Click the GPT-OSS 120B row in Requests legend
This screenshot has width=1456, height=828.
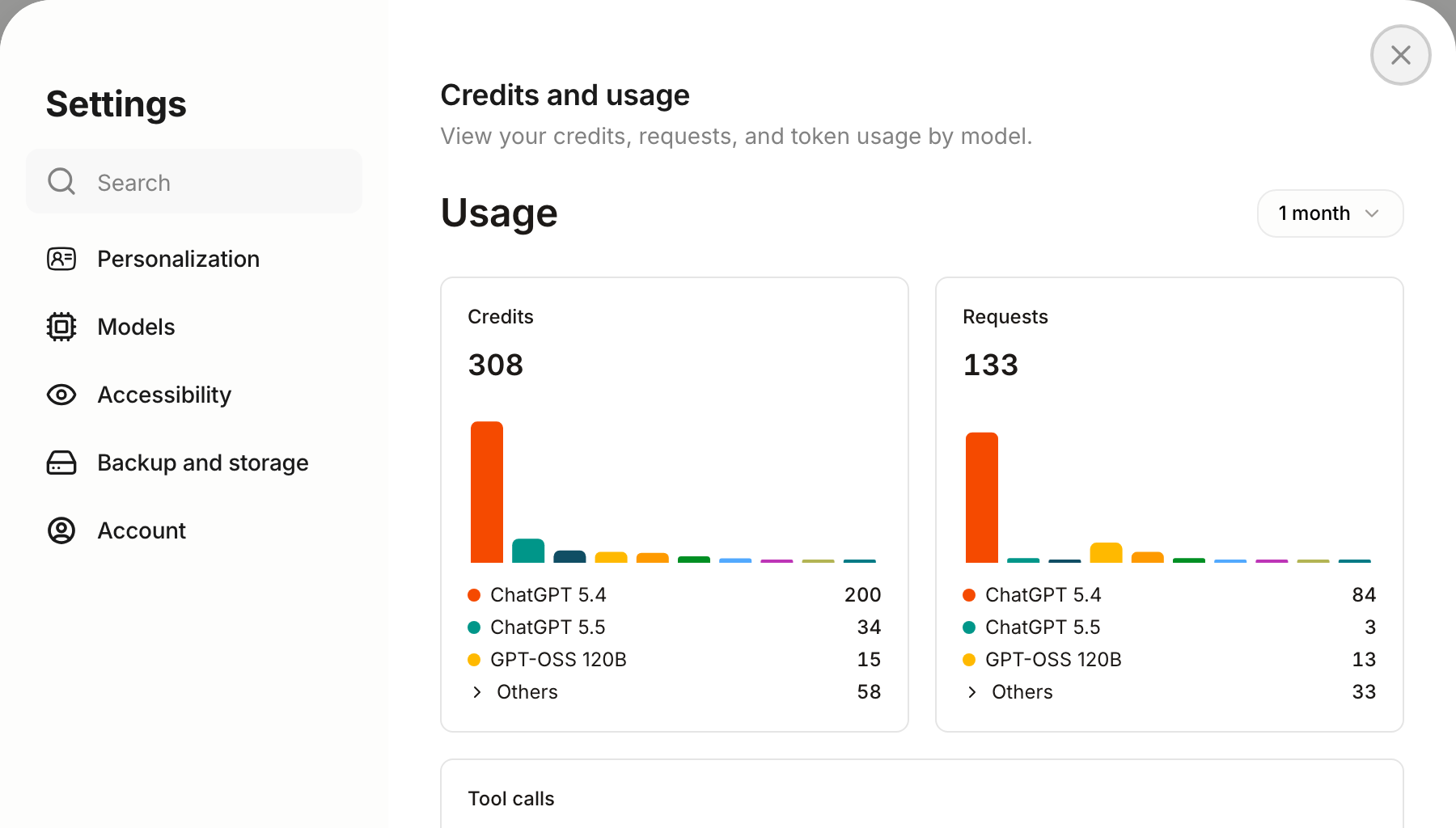point(1170,660)
